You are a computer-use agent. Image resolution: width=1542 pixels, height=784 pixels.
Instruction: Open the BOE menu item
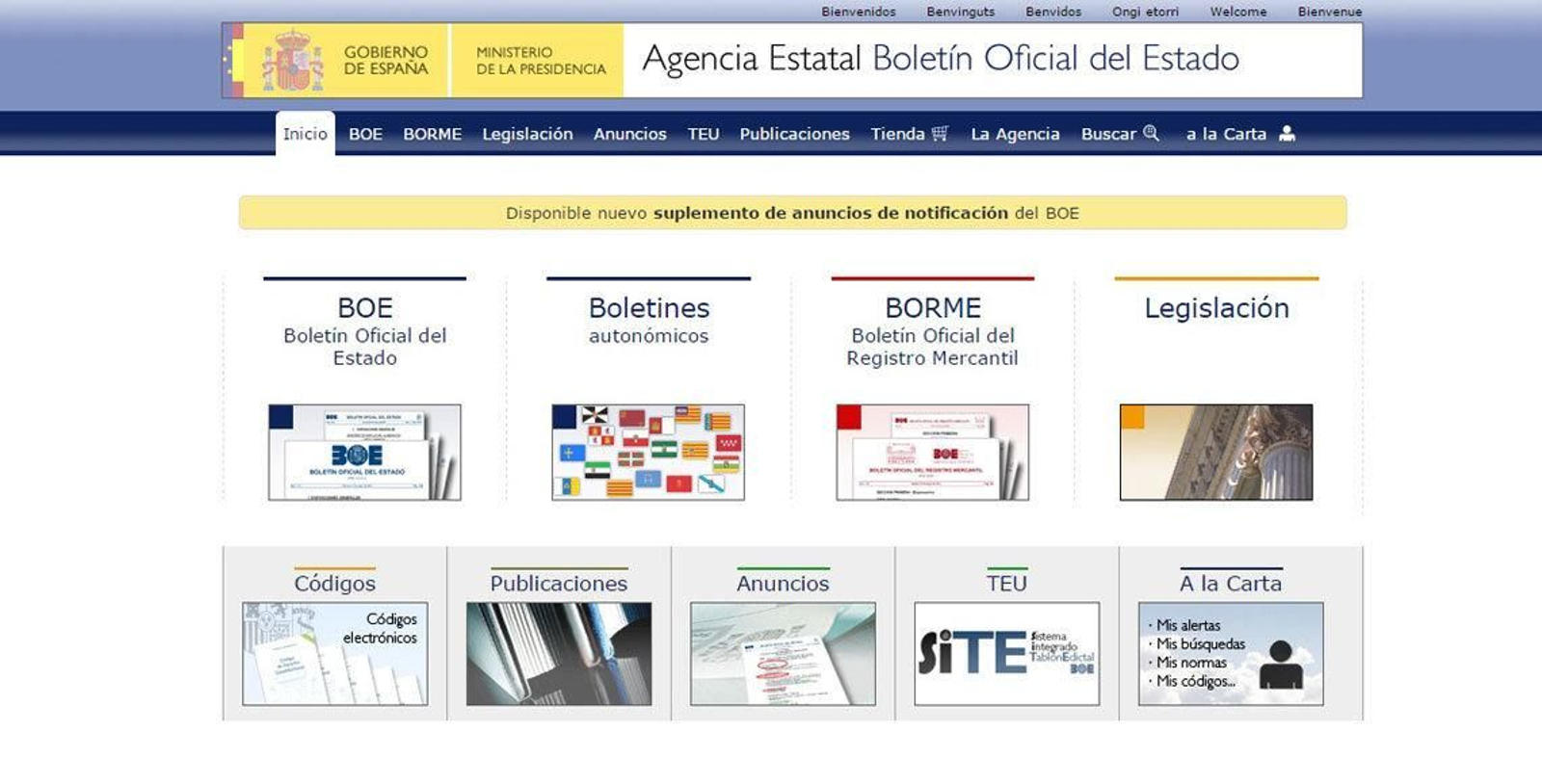tap(365, 134)
